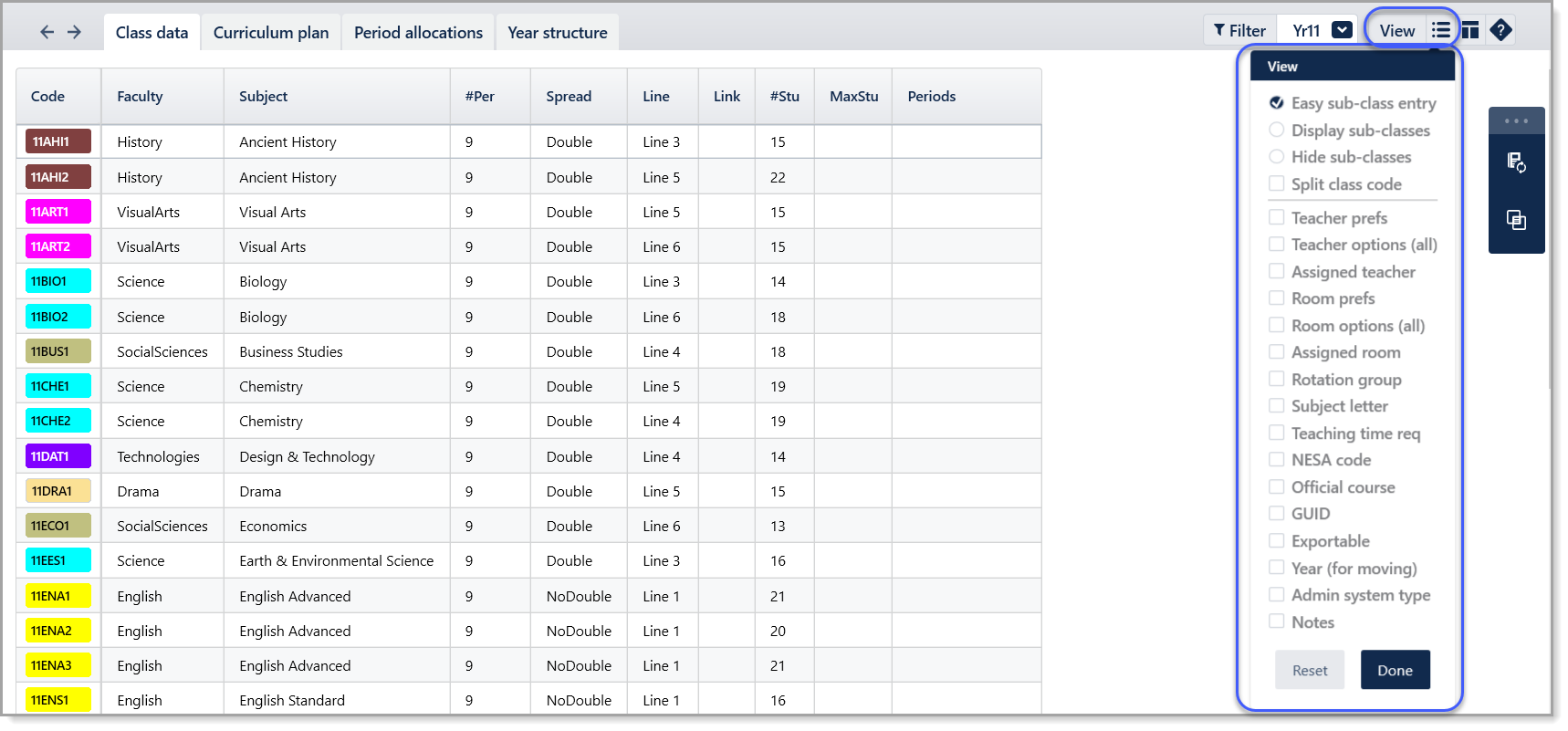This screenshot has width=1568, height=731.
Task: Select Hide sub-classes option
Action: click(x=1277, y=157)
